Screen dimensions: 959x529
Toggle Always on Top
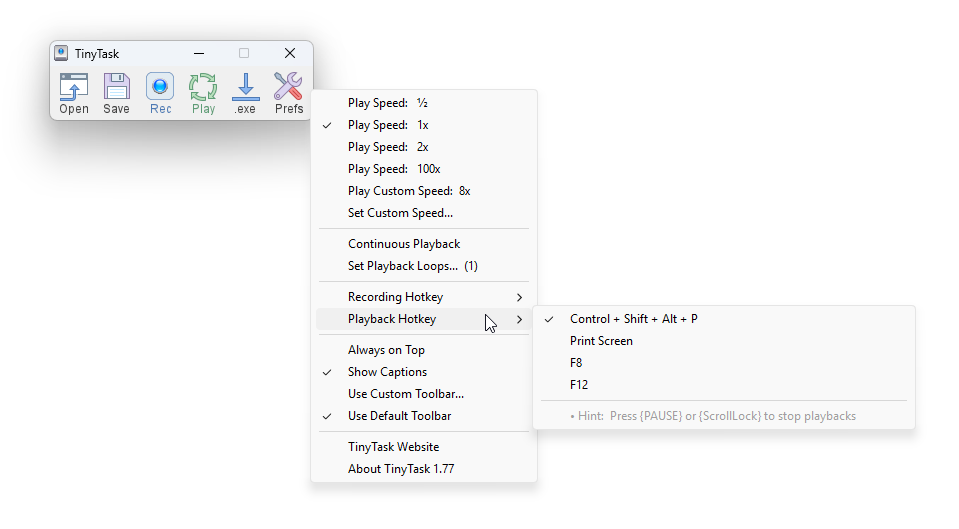click(424, 350)
